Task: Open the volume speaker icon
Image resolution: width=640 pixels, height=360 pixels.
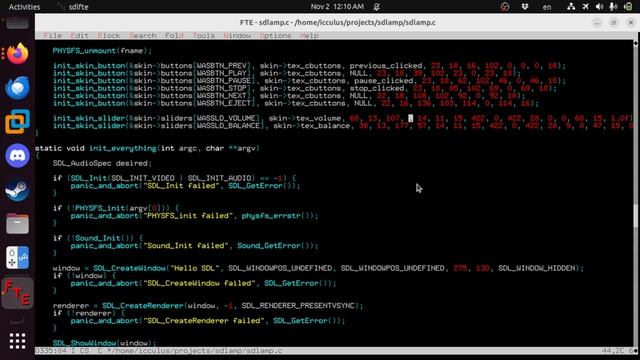Action: coord(599,7)
